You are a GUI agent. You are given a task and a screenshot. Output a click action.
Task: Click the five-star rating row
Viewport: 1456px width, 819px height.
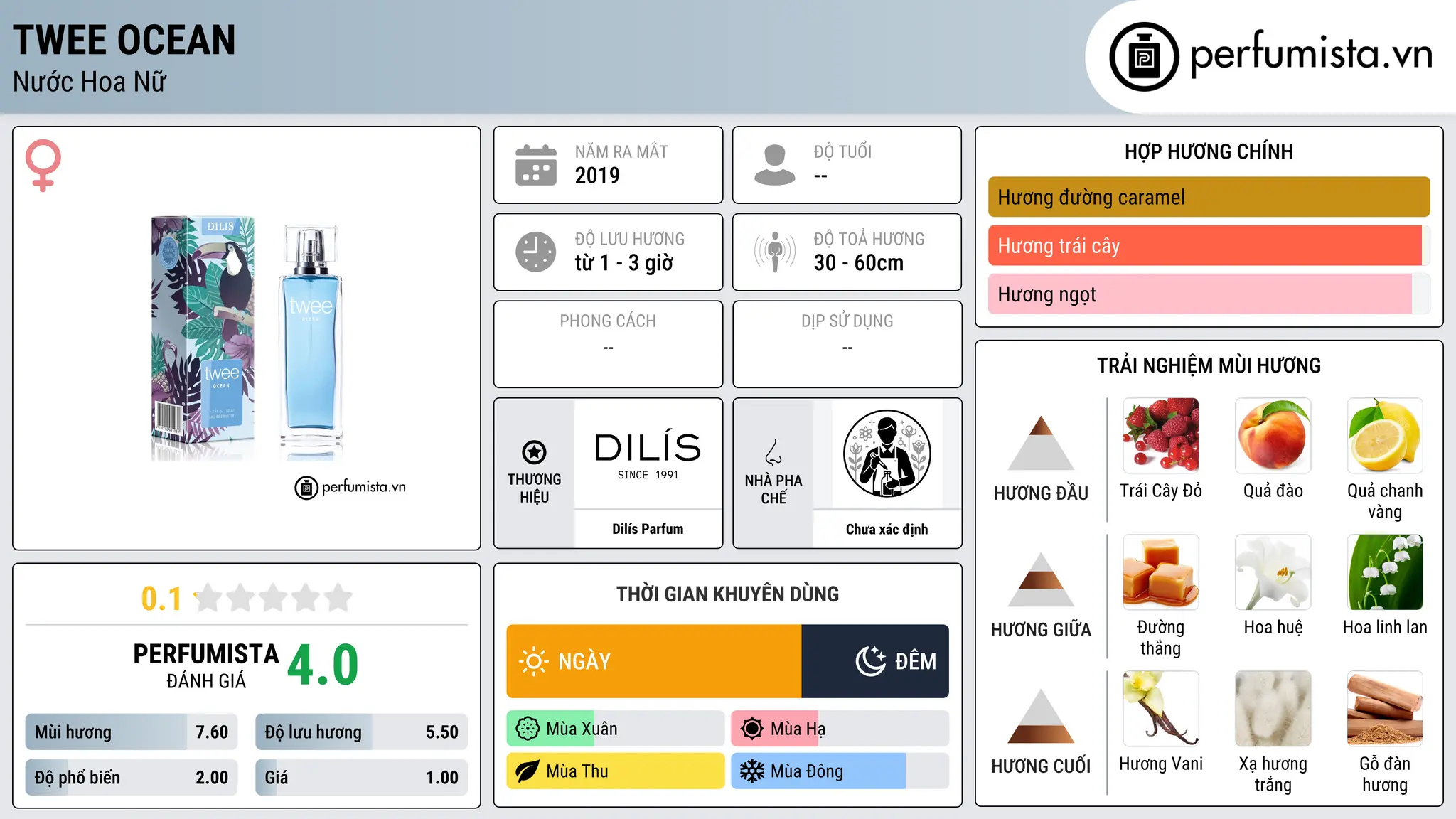pyautogui.click(x=273, y=598)
